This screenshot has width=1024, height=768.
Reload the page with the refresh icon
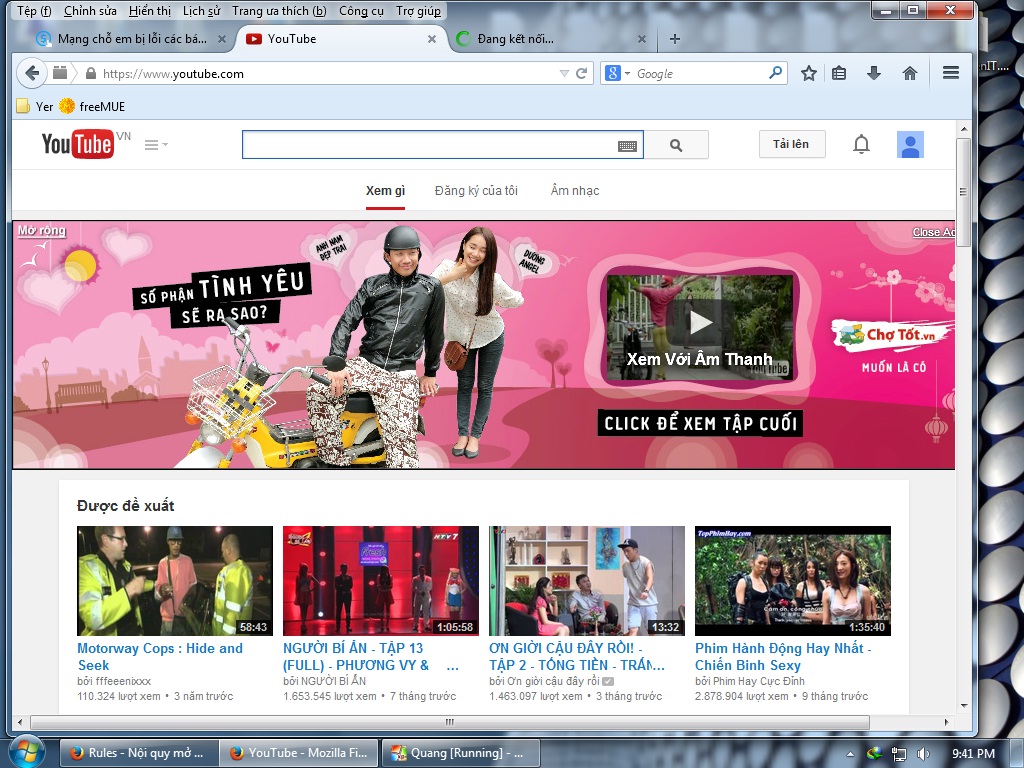point(581,73)
